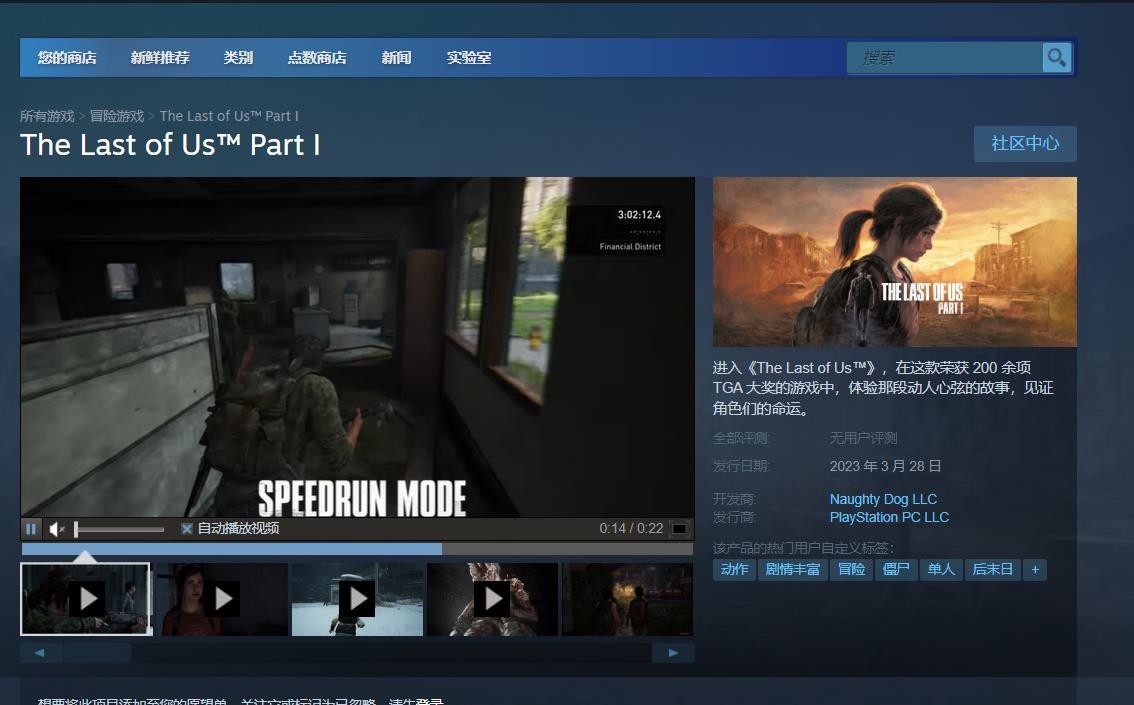
Task: Select the 剧情丰富 tag
Action: point(793,570)
